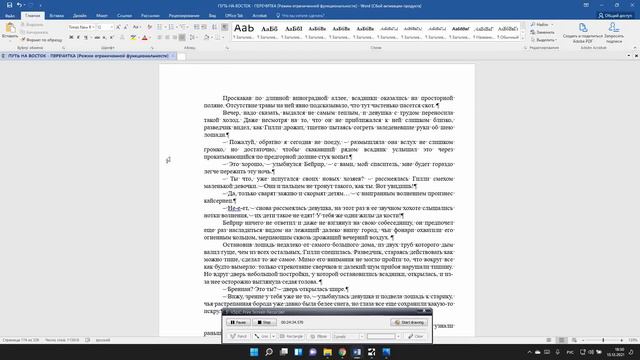Viewport: 640px width, 360px height.
Task: Justify the paragraph text
Action: (x=182, y=38)
